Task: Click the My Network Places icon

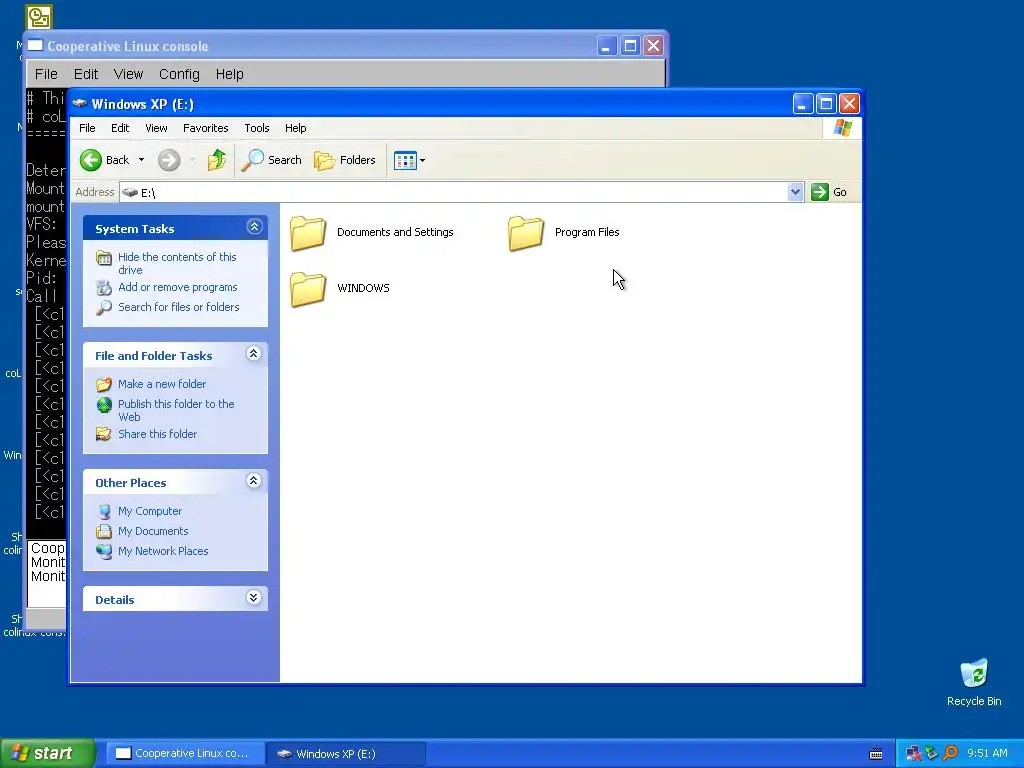Action: coord(104,551)
